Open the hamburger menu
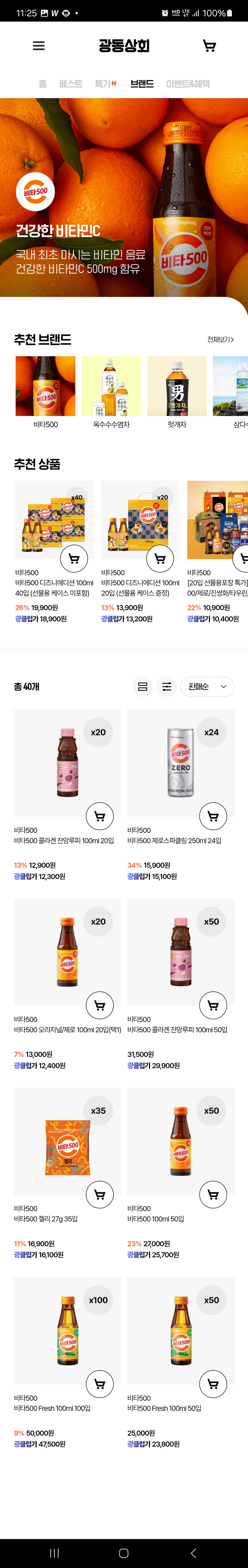248x1568 pixels. tap(39, 46)
